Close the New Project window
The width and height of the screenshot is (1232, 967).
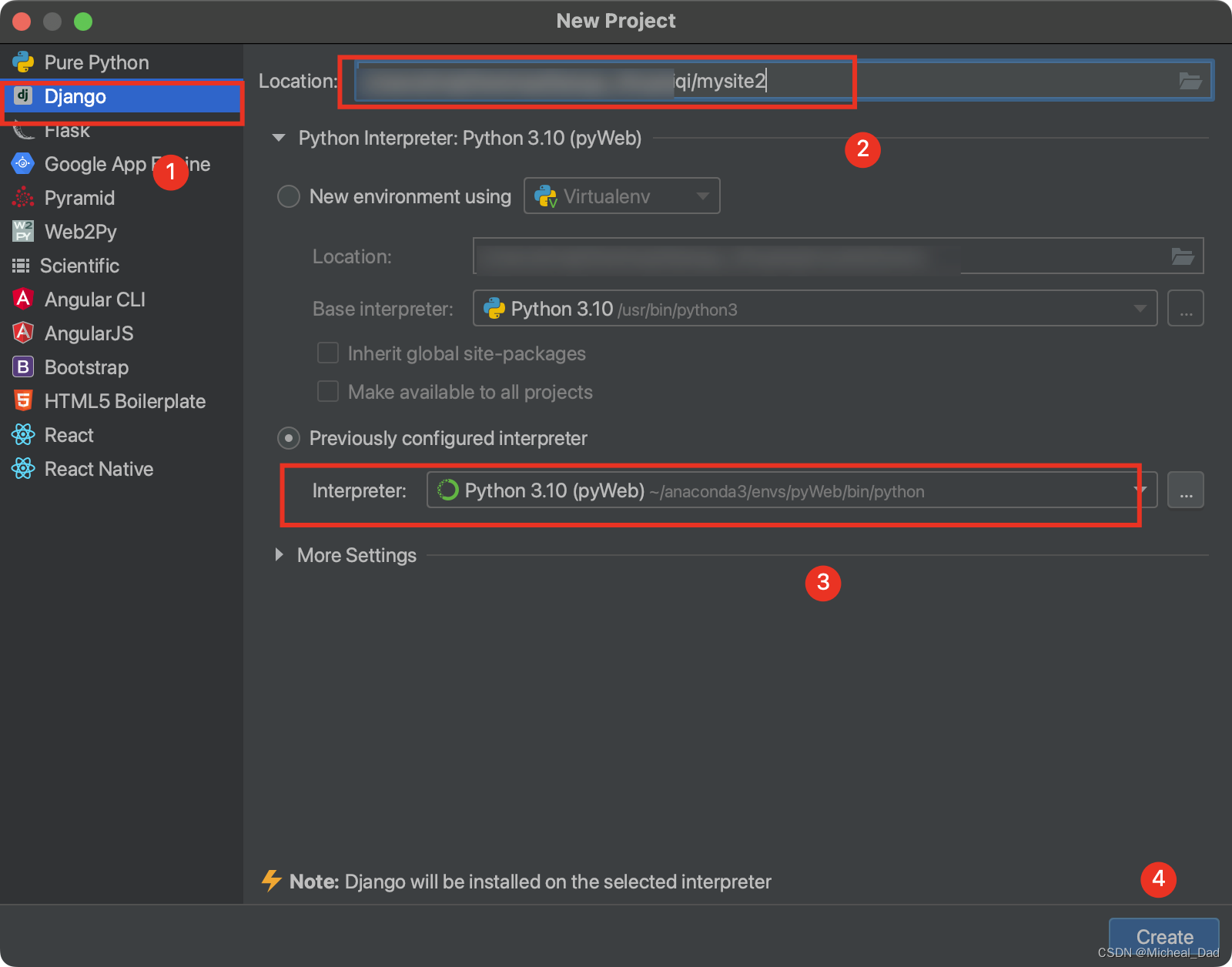pos(22,22)
